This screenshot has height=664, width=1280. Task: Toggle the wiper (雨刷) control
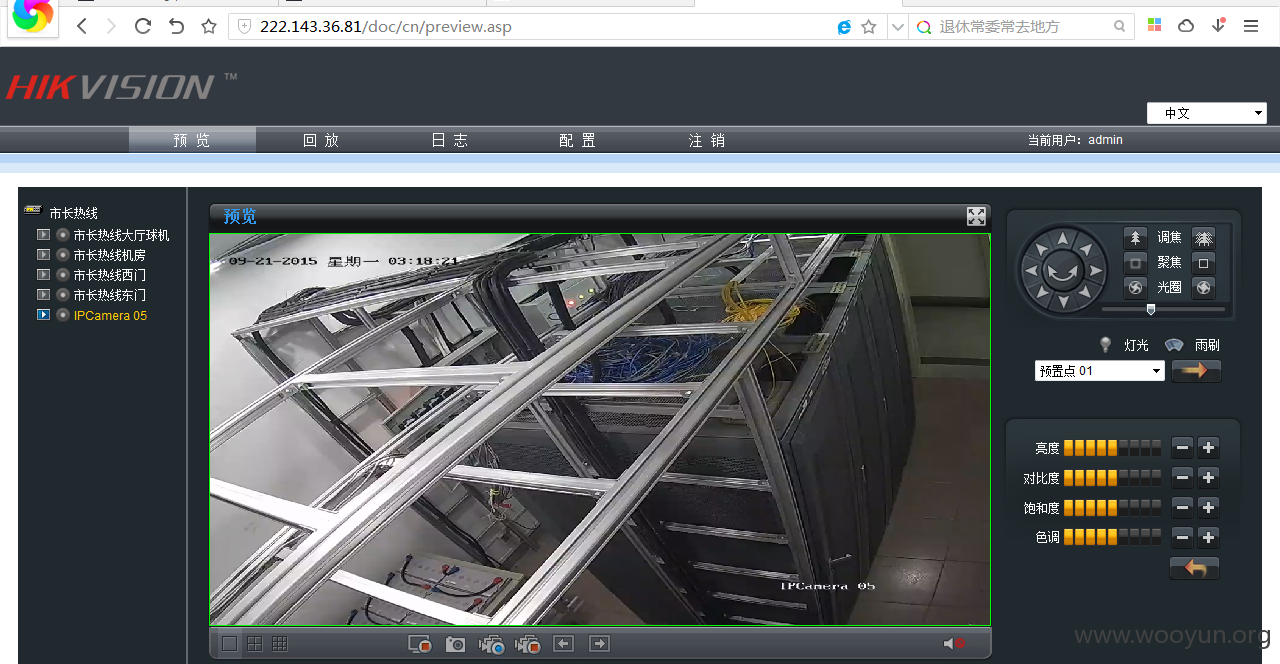point(1174,345)
